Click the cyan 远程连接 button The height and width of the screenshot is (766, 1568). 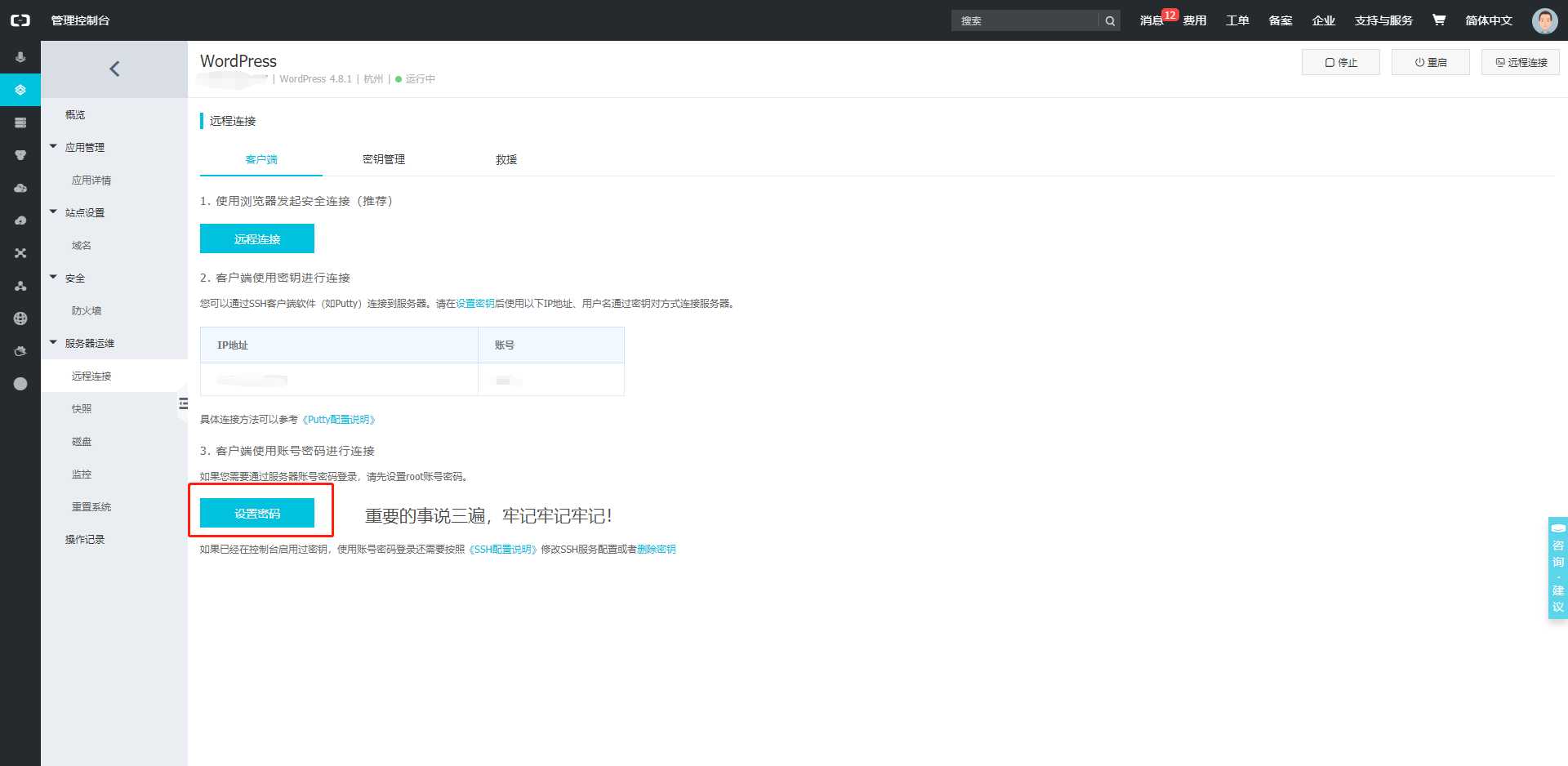(x=257, y=238)
